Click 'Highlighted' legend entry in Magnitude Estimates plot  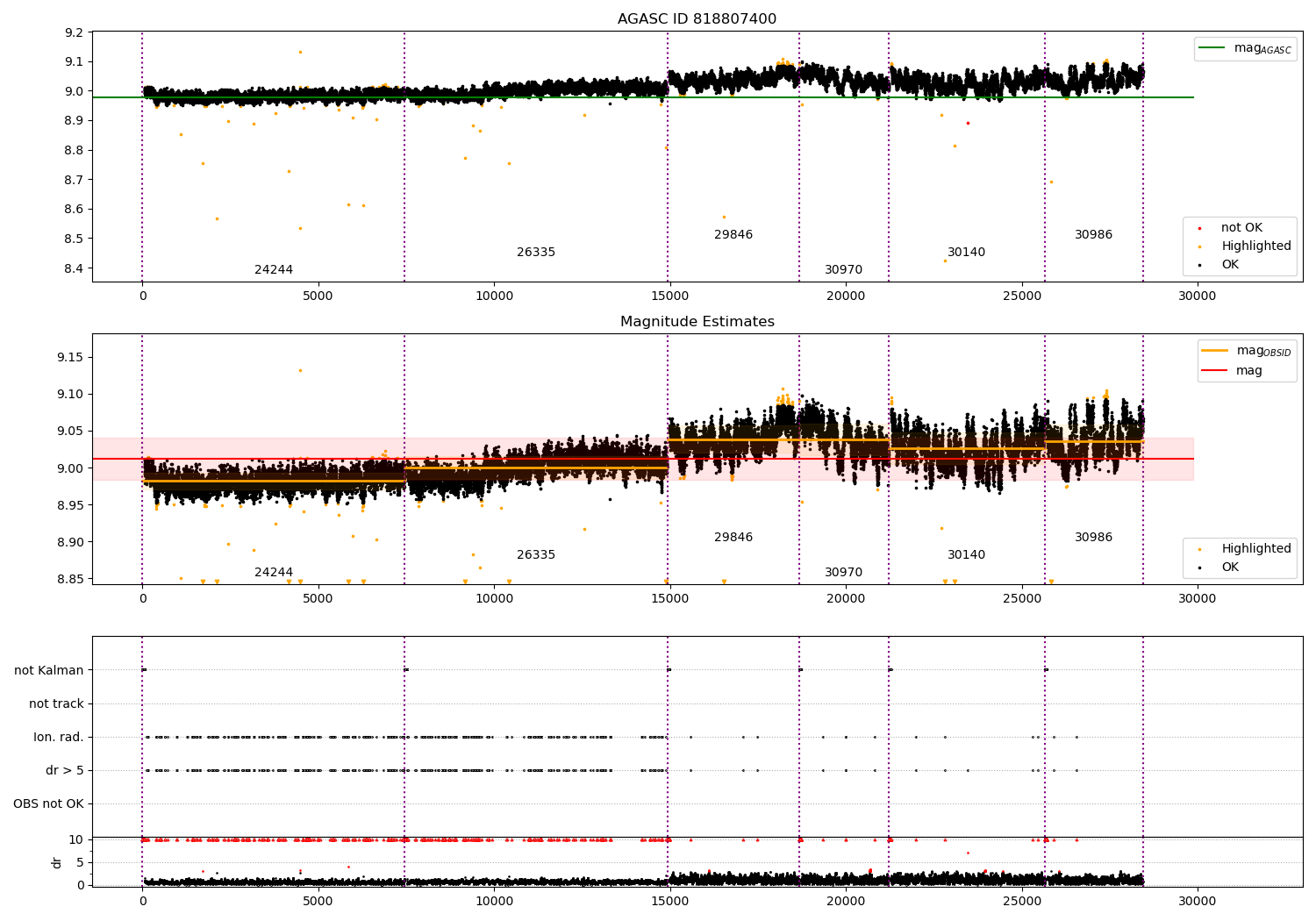pos(1255,549)
